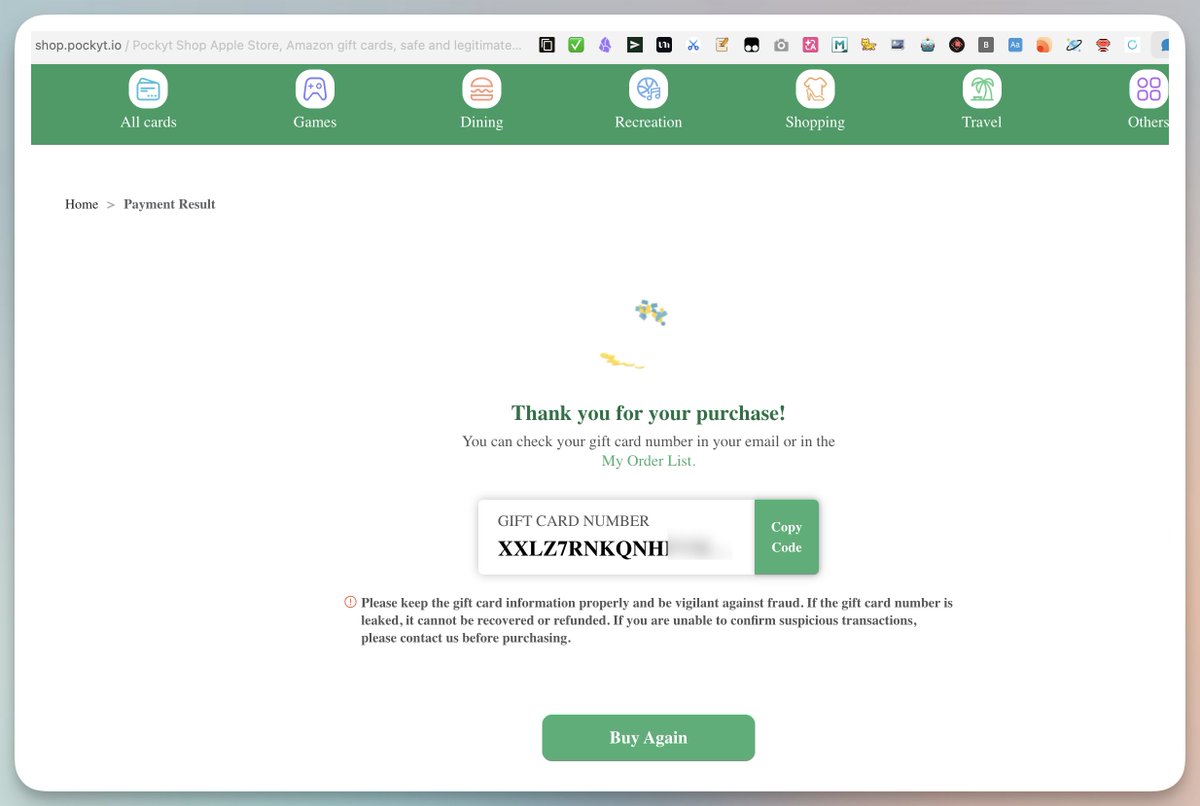The width and height of the screenshot is (1200, 806).
Task: Click the blue scissors extension icon
Action: pyautogui.click(x=693, y=45)
